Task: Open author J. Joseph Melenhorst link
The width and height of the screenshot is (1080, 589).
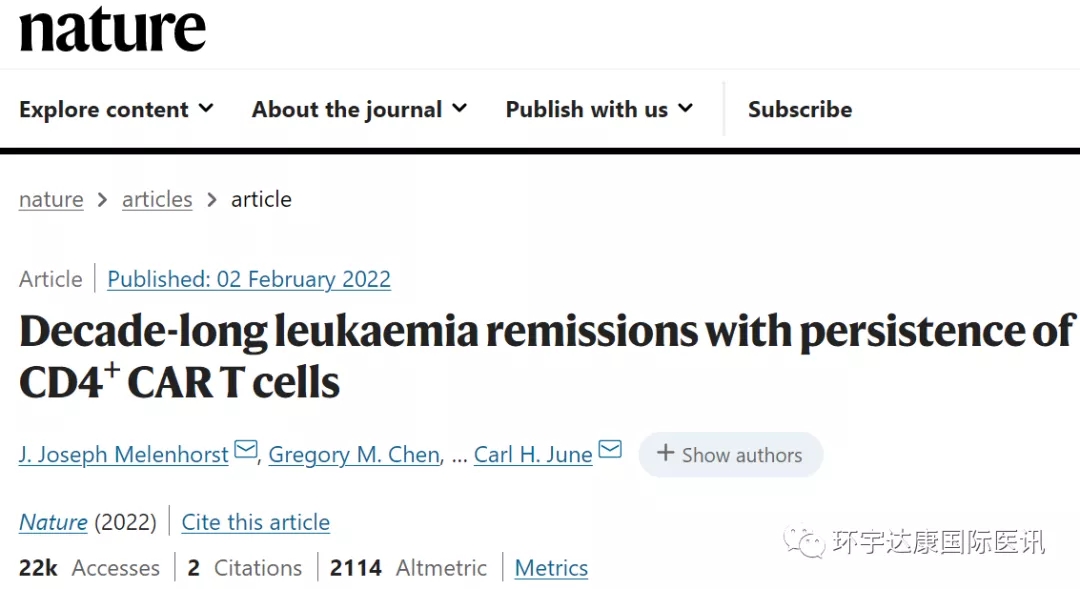Action: (124, 455)
